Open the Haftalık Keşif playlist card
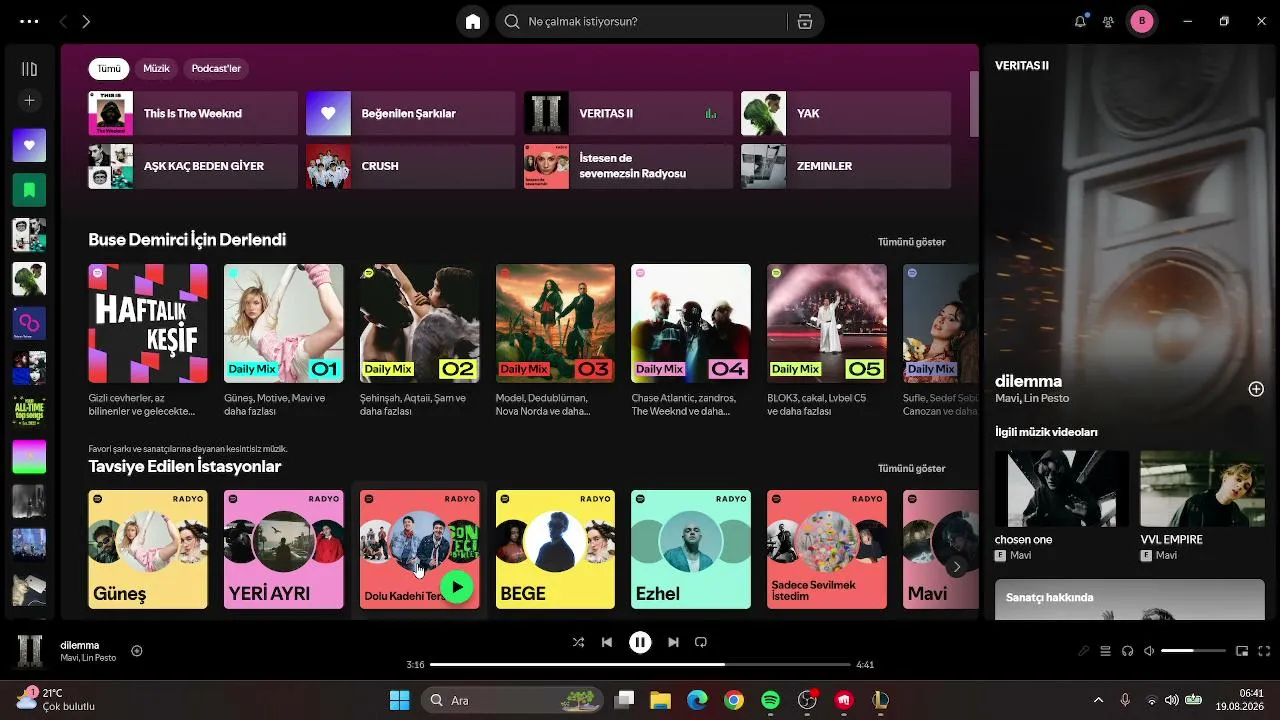 click(148, 342)
